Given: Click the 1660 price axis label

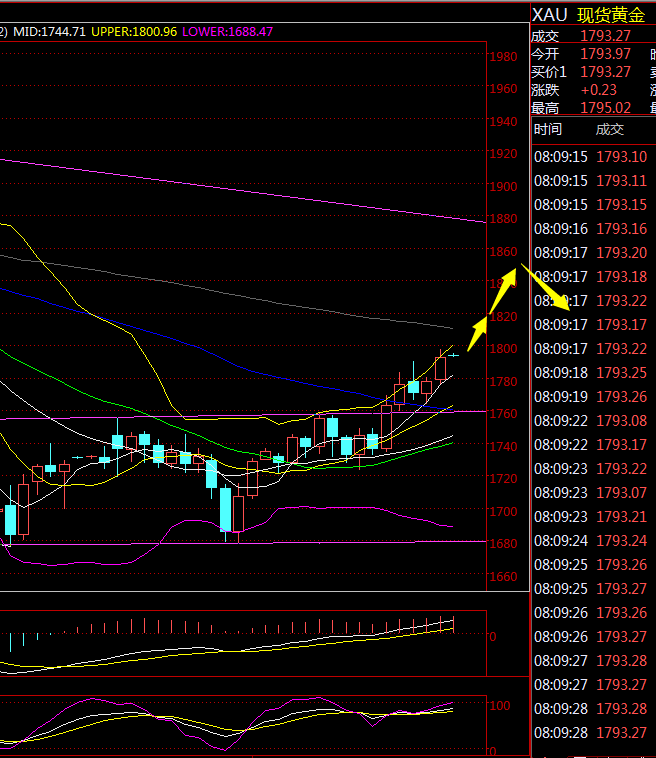Looking at the screenshot, I should [504, 576].
